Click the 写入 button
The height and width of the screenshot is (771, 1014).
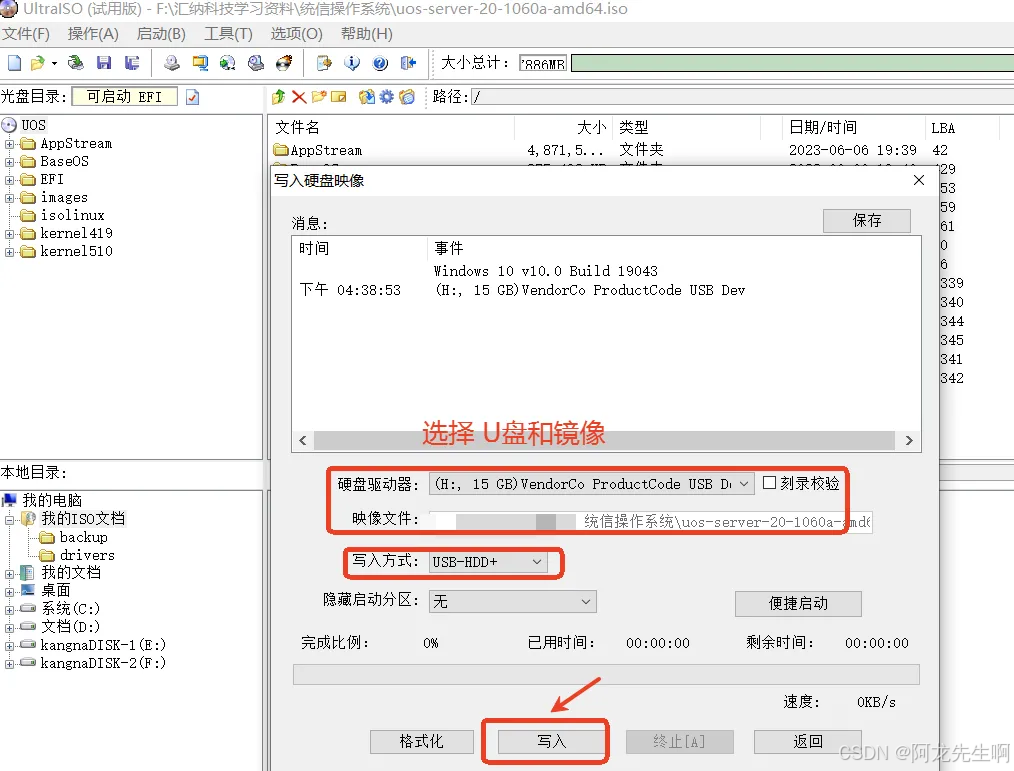[551, 741]
